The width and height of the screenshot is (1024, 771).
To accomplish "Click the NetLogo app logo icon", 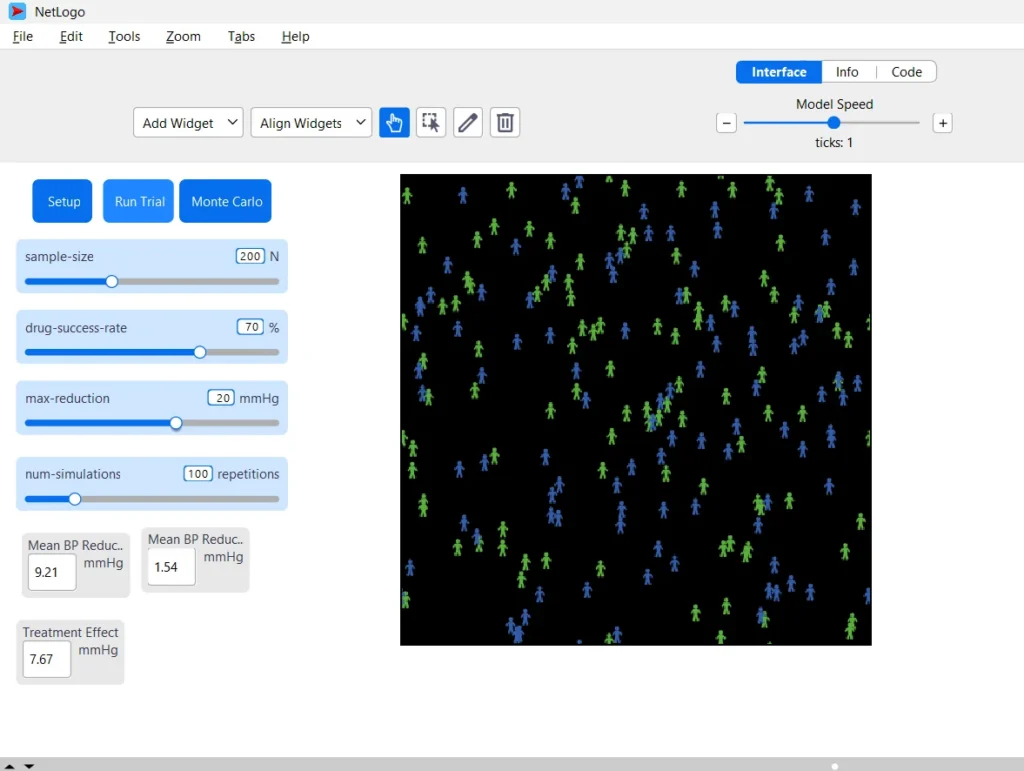I will [x=17, y=11].
